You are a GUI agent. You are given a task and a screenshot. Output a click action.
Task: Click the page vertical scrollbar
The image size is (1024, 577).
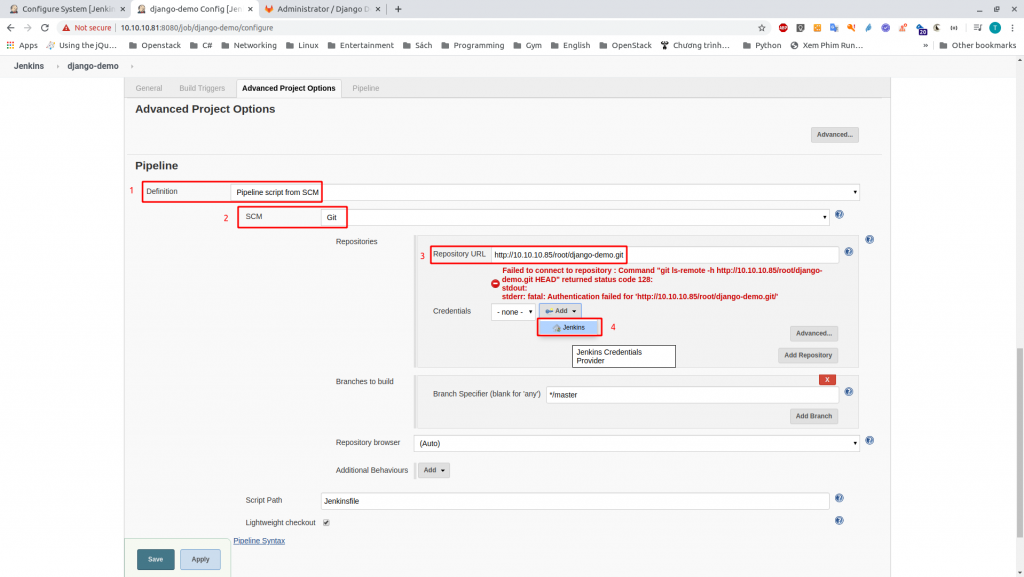tap(1019, 444)
